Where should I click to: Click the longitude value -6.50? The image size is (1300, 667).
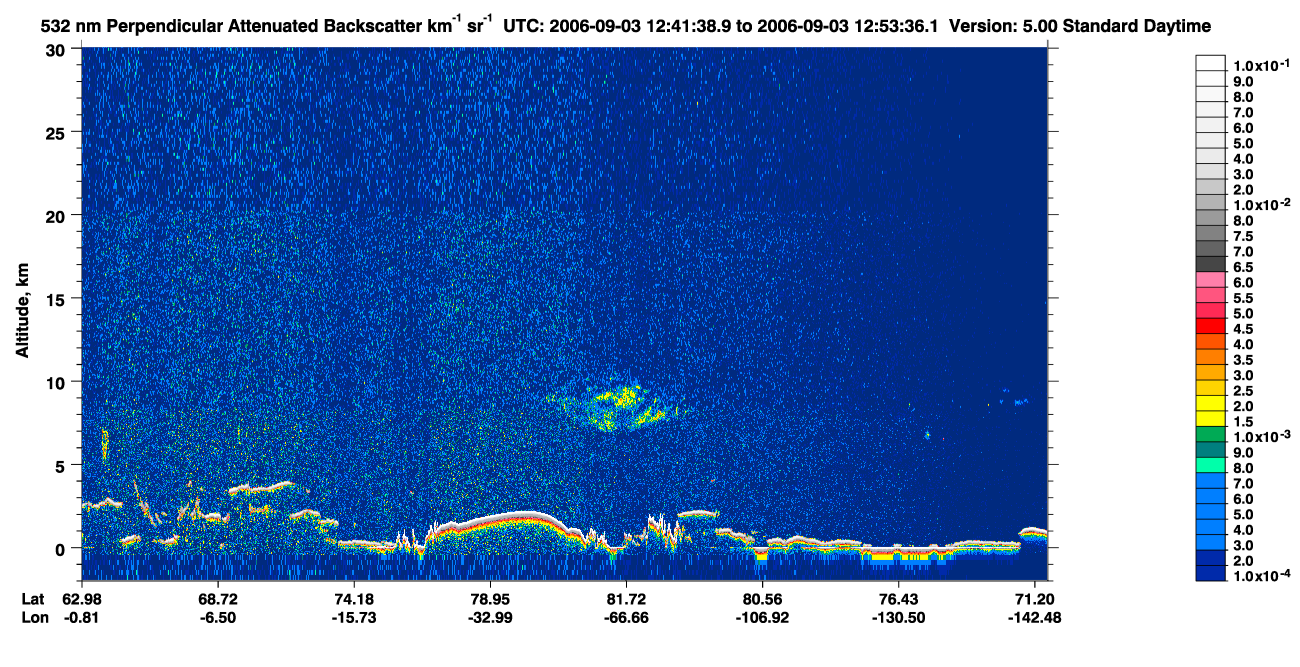(x=218, y=617)
